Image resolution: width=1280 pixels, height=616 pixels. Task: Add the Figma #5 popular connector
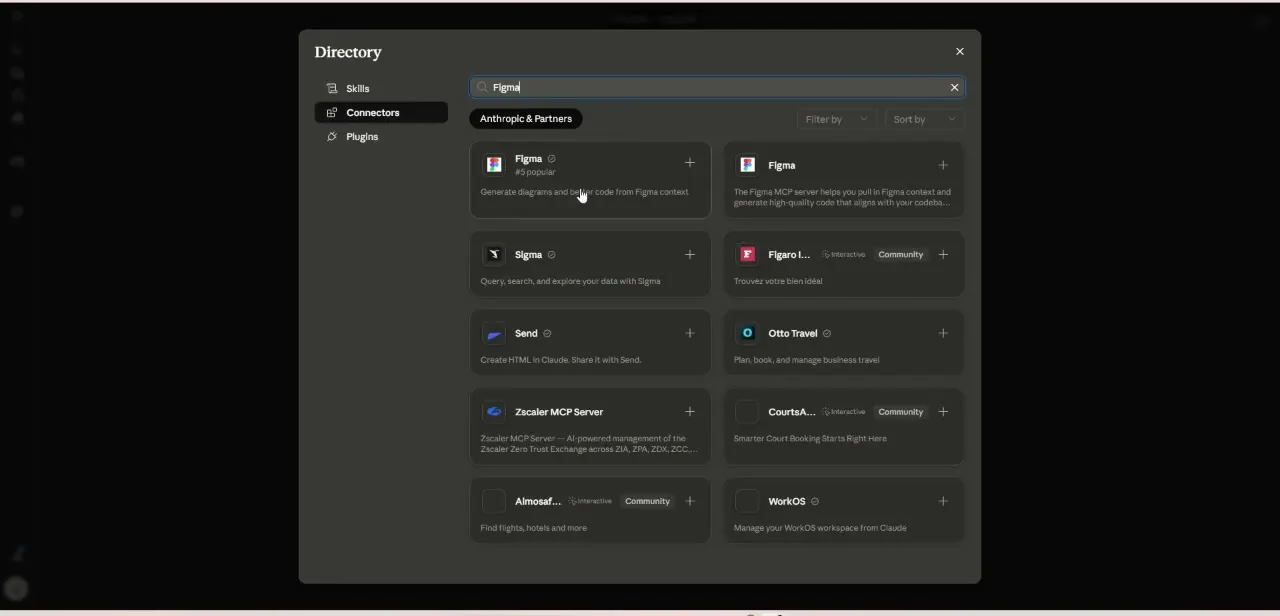coord(690,162)
